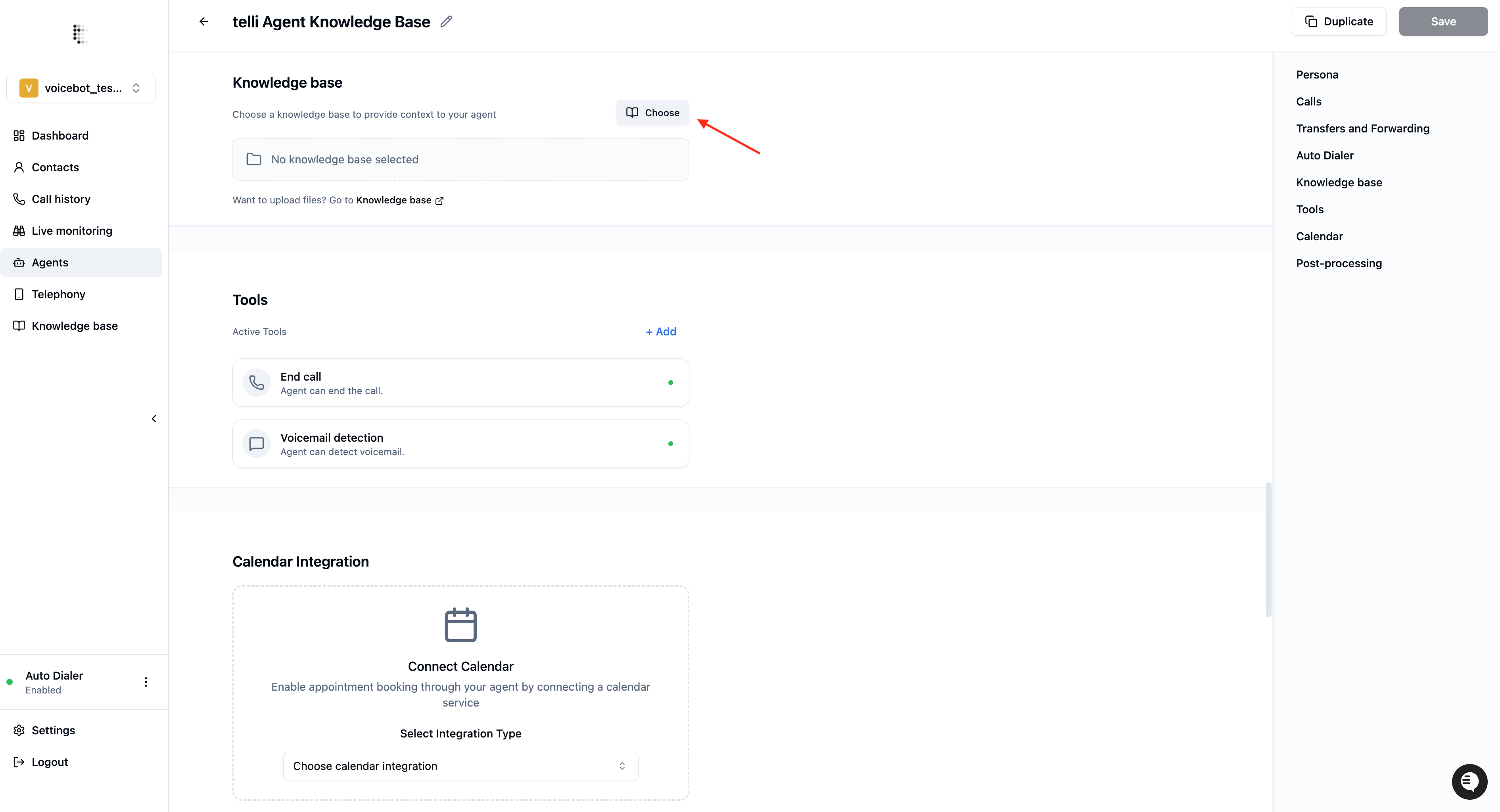The height and width of the screenshot is (812, 1500).
Task: Select the Telephony sidebar icon
Action: click(19, 294)
